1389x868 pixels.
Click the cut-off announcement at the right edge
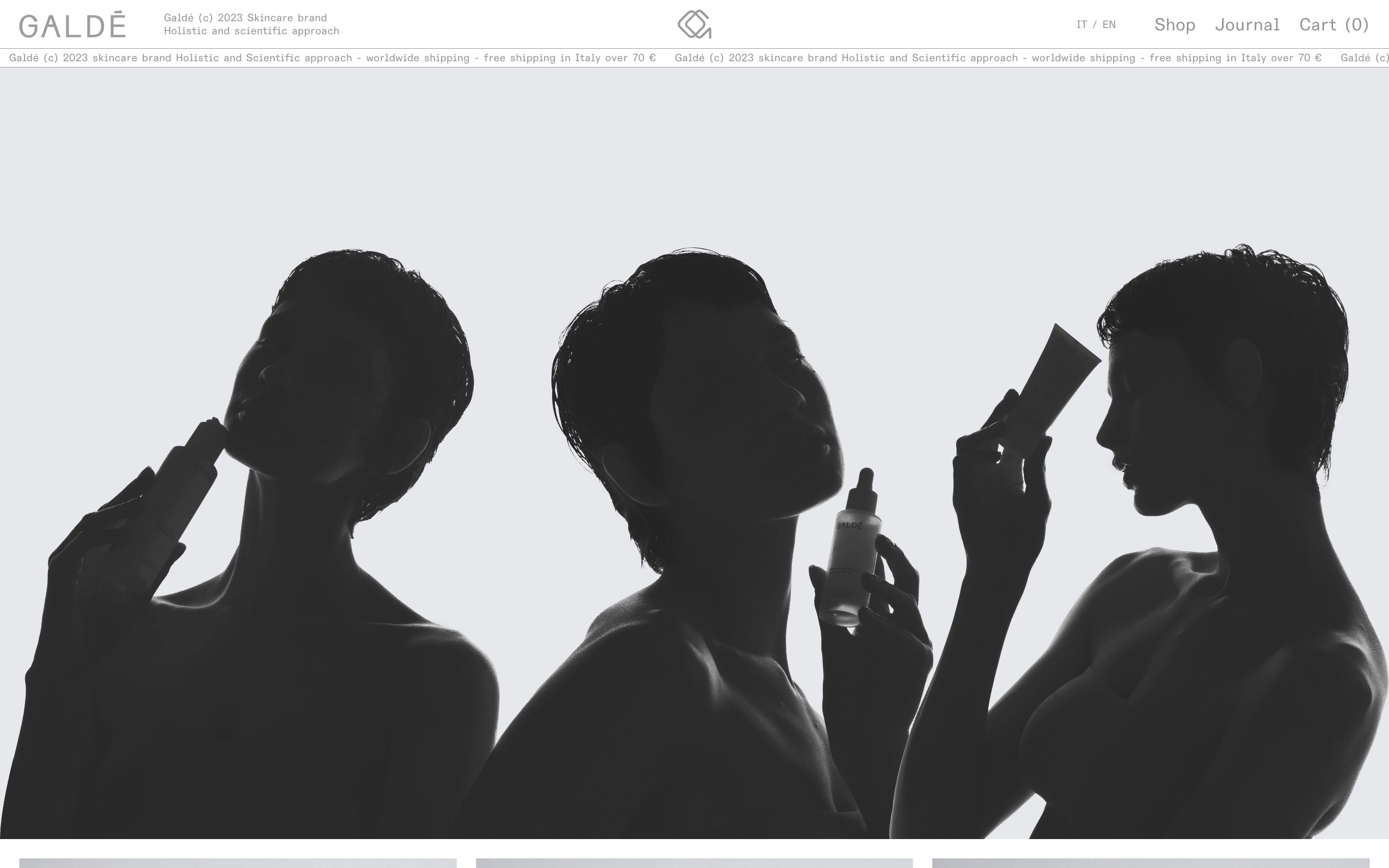(1365, 58)
